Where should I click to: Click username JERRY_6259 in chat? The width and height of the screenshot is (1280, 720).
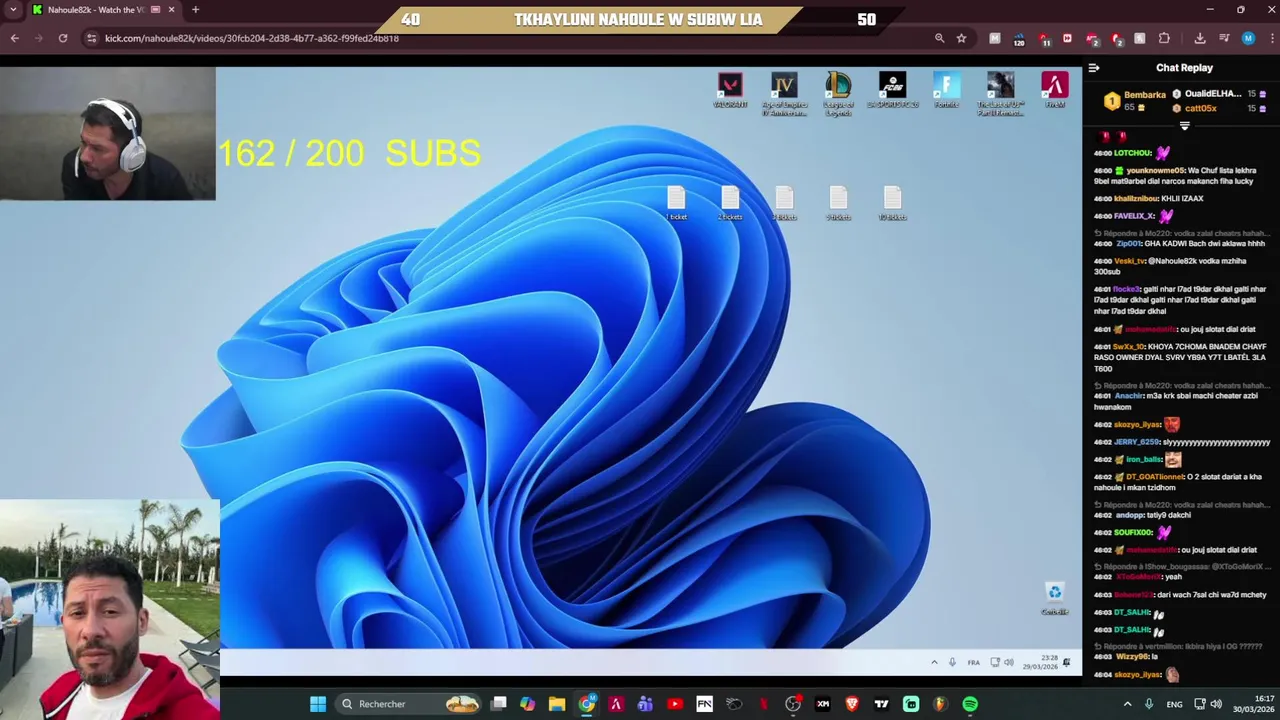point(1136,442)
